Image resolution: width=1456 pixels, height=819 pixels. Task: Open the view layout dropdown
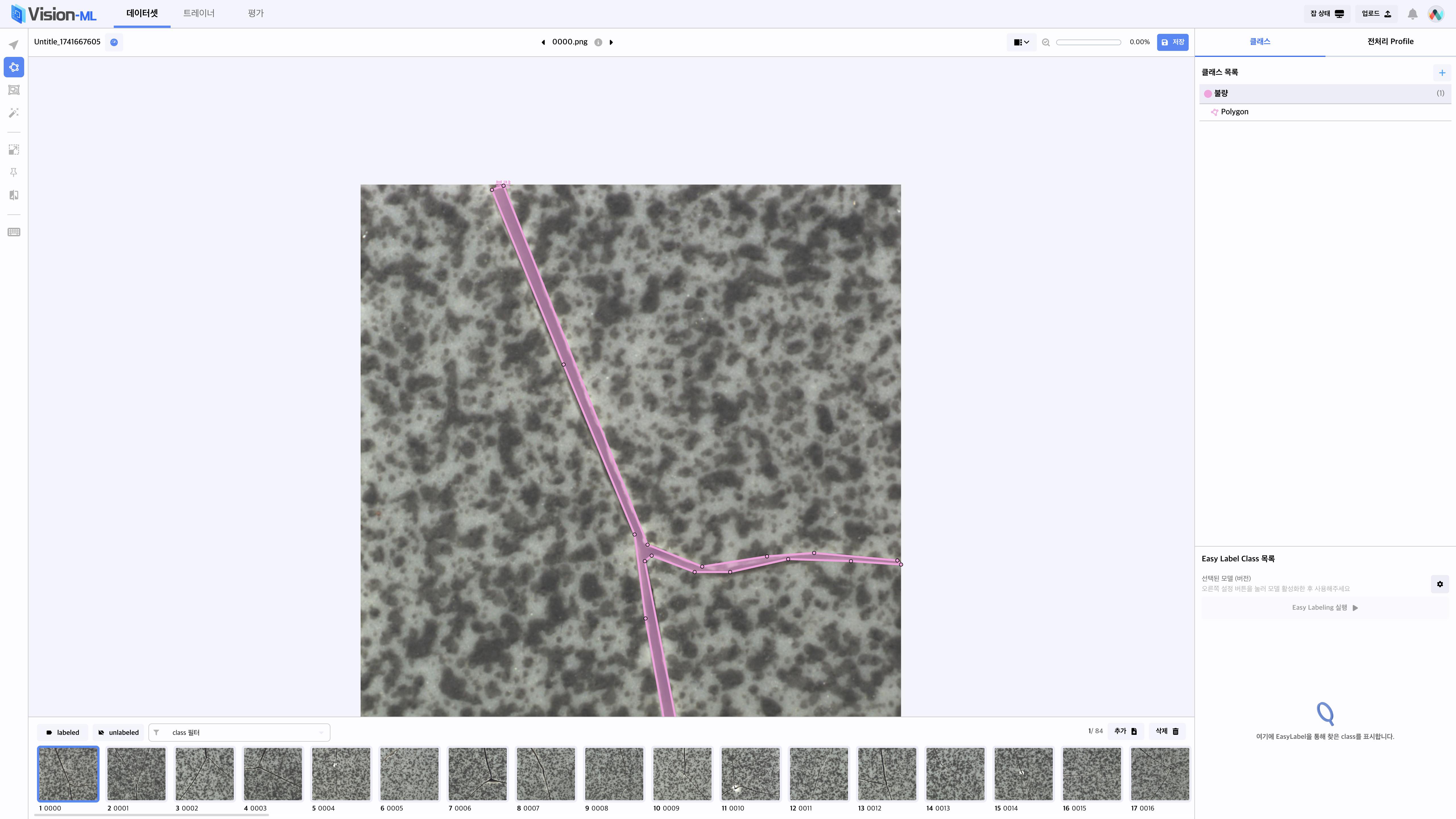pos(1021,42)
